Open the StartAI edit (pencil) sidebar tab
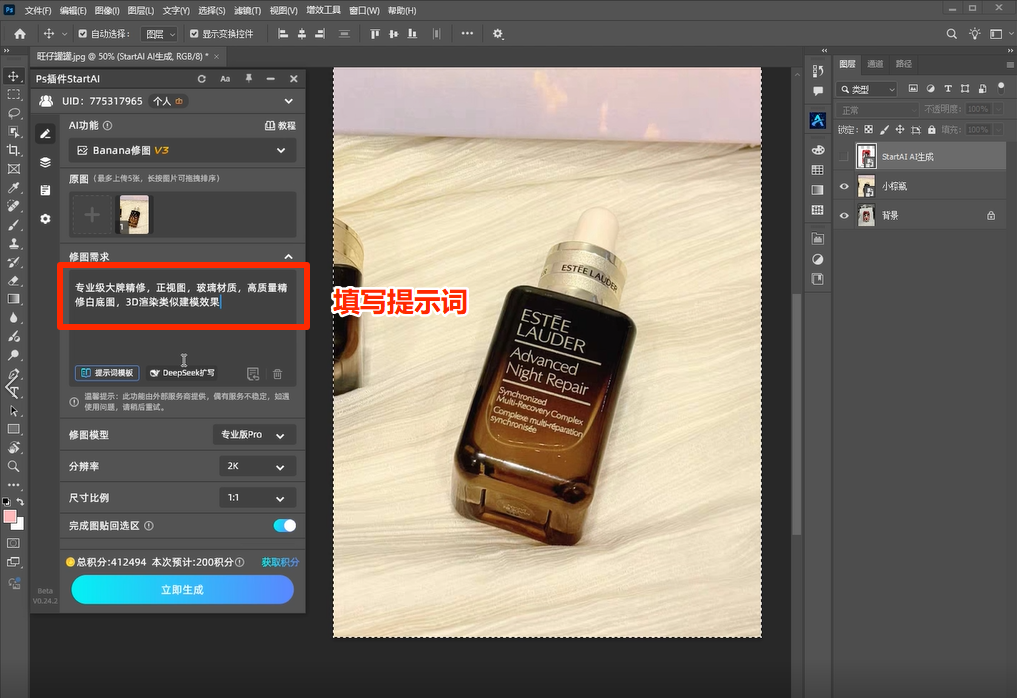 pyautogui.click(x=45, y=134)
